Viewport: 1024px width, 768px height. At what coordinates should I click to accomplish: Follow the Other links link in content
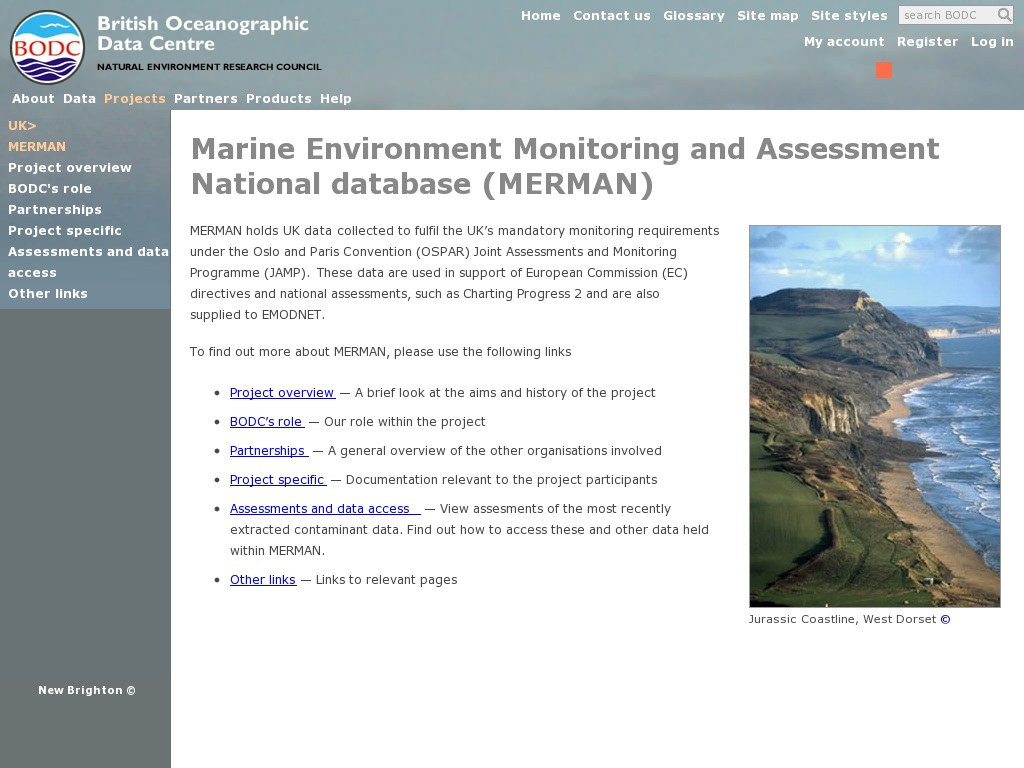coord(263,580)
